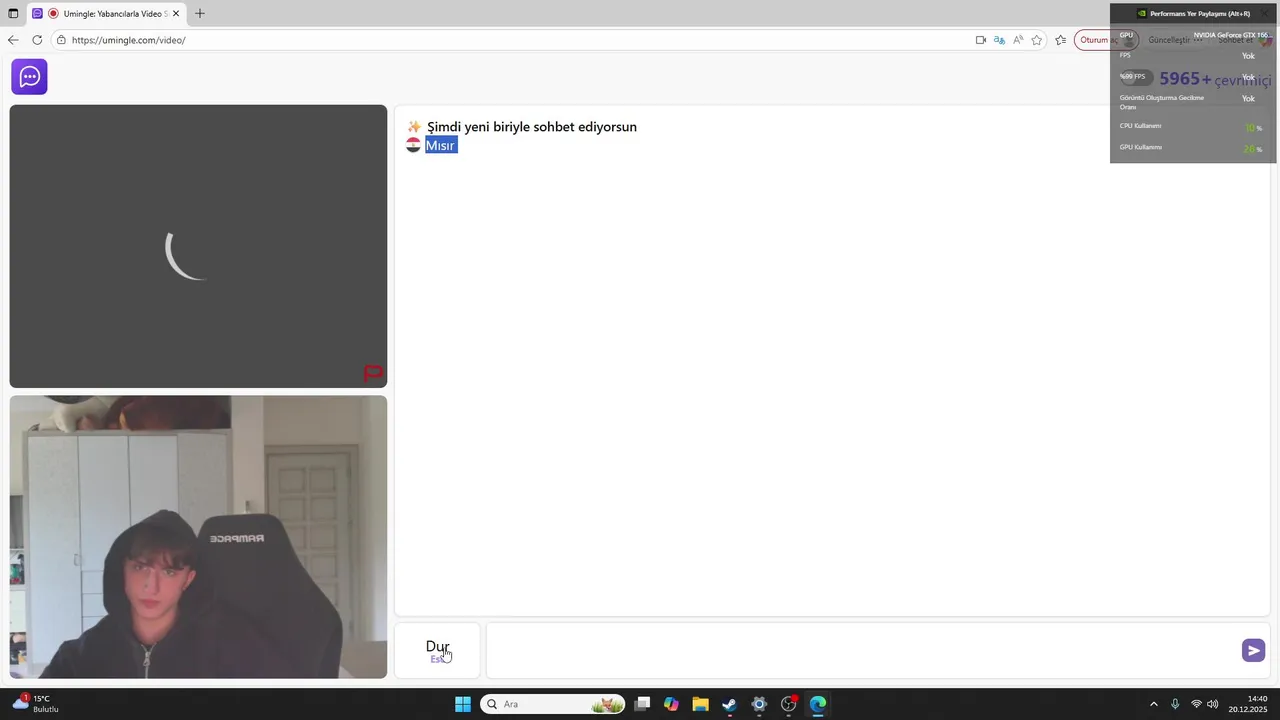Open the Wi-Fi network tray icon
The height and width of the screenshot is (720, 1280).
point(1196,704)
